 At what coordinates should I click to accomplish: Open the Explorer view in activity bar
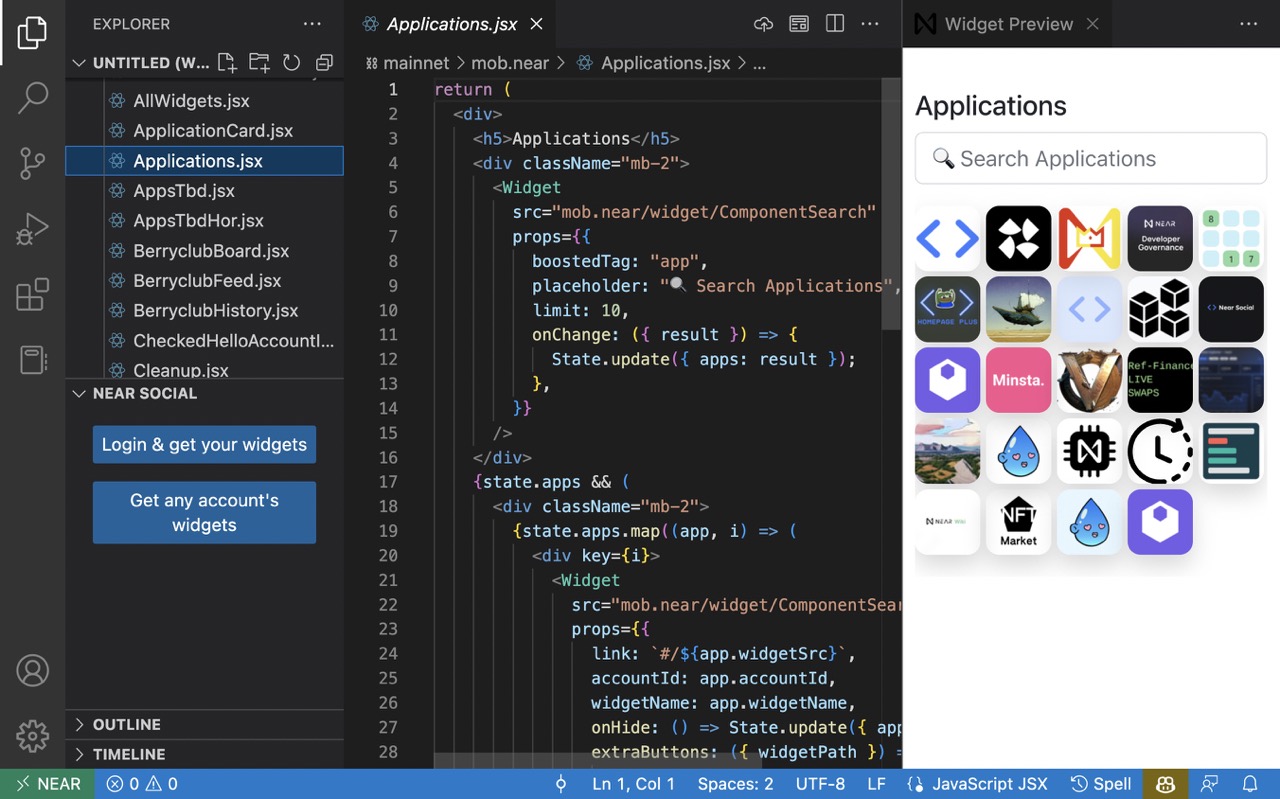pyautogui.click(x=32, y=33)
